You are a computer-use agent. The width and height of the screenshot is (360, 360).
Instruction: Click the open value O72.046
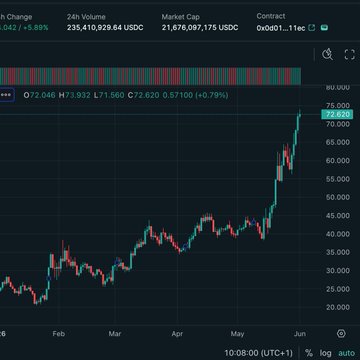(x=40, y=95)
